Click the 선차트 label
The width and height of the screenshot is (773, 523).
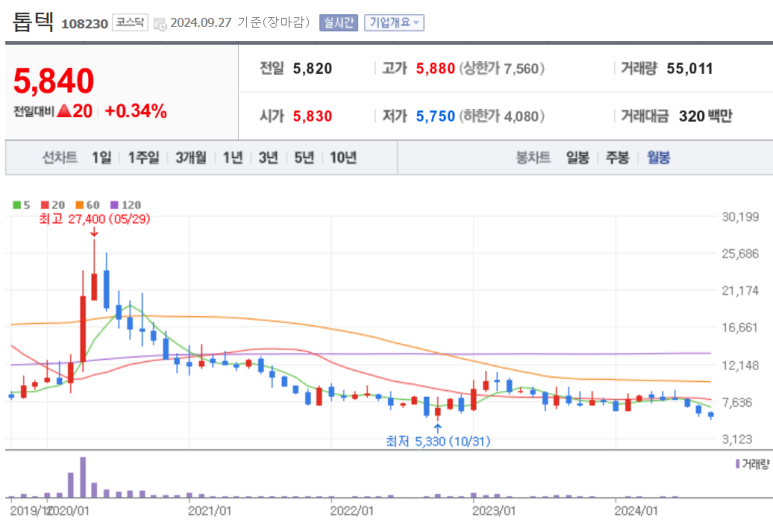point(60,158)
